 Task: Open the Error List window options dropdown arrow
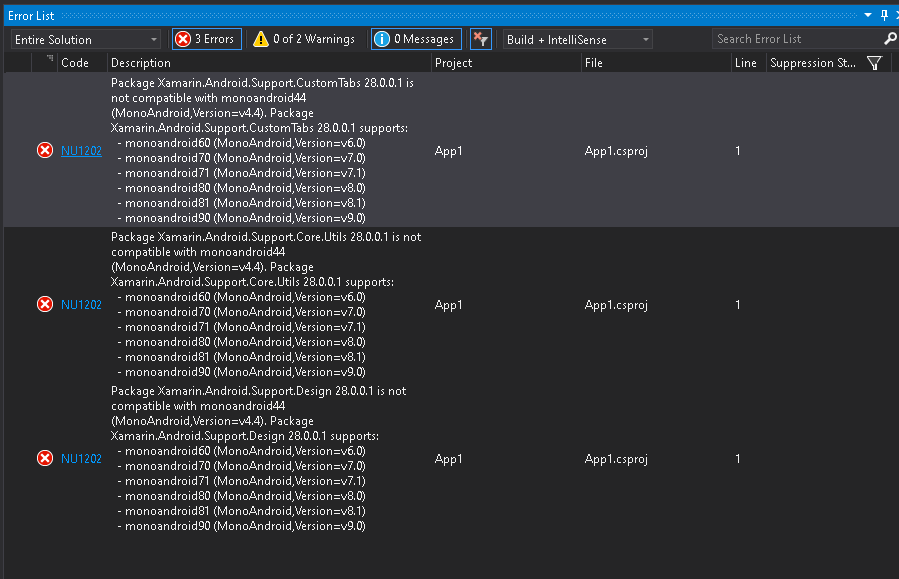coord(868,15)
